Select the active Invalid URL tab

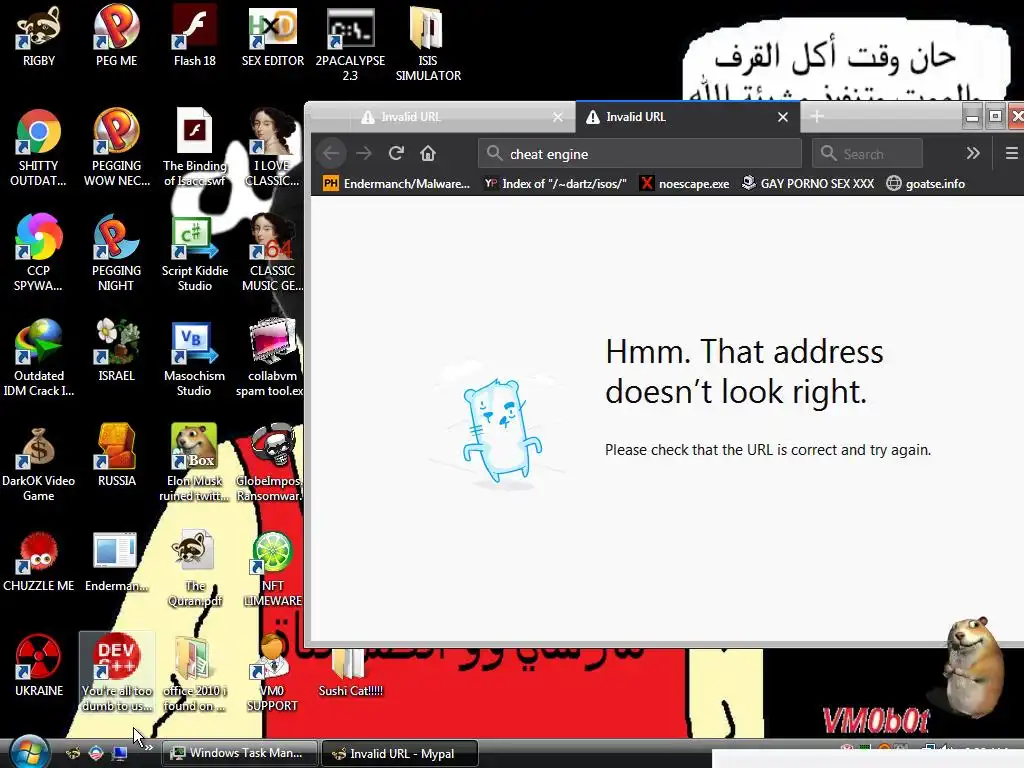click(x=686, y=117)
